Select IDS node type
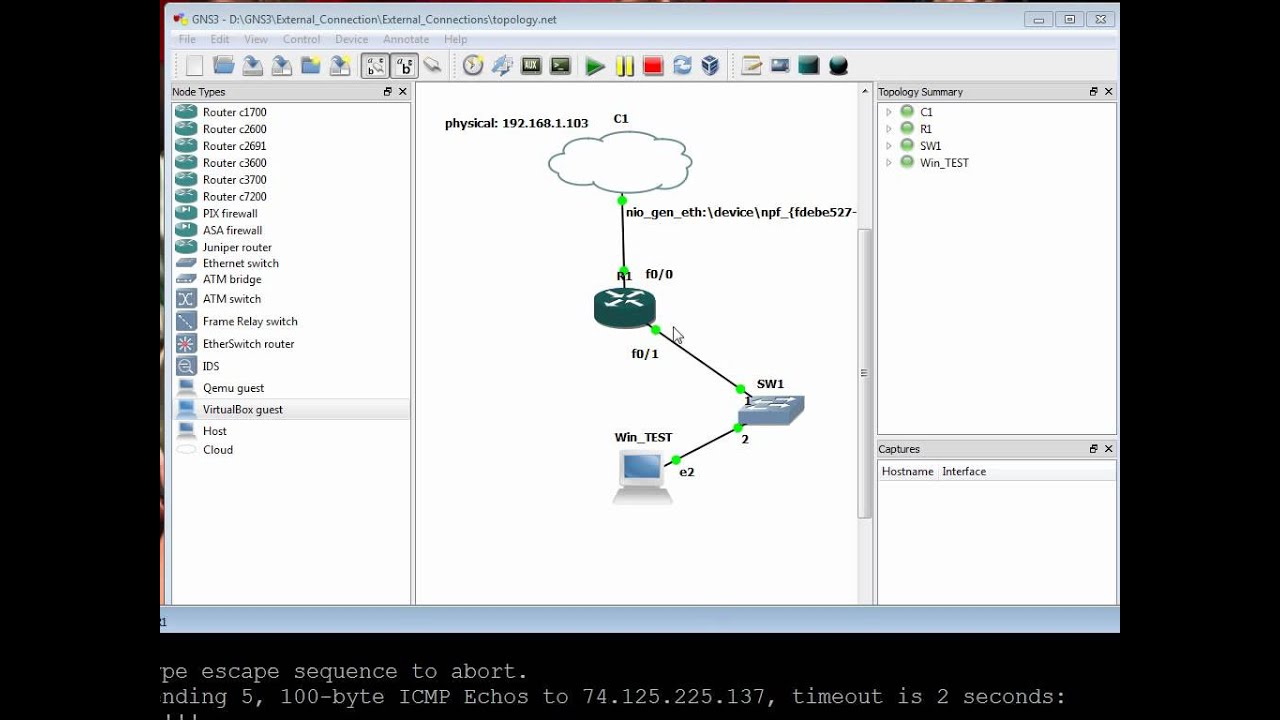 coord(291,366)
